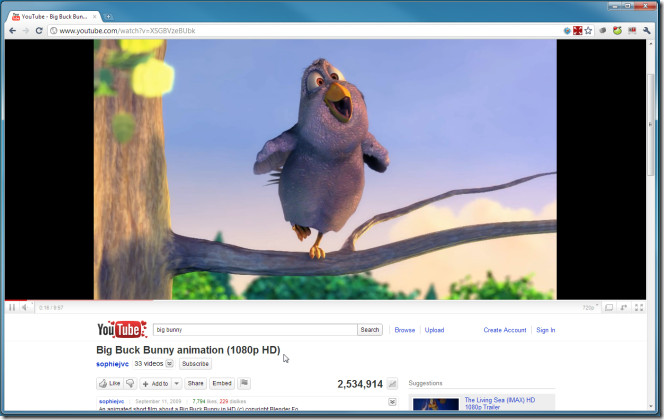The width and height of the screenshot is (664, 420).
Task: Subscribe to sophiejvc channel
Action: click(195, 364)
